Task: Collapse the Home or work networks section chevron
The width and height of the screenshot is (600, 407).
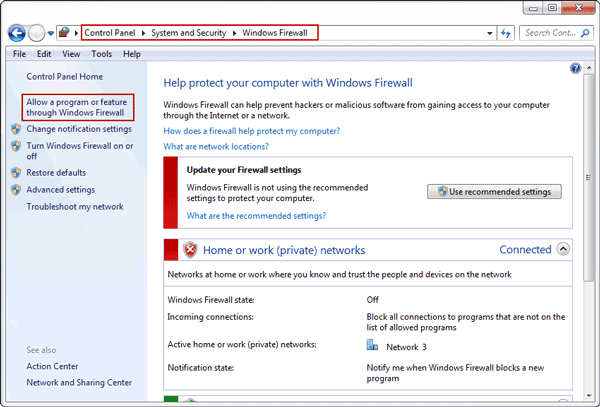Action: [x=563, y=249]
